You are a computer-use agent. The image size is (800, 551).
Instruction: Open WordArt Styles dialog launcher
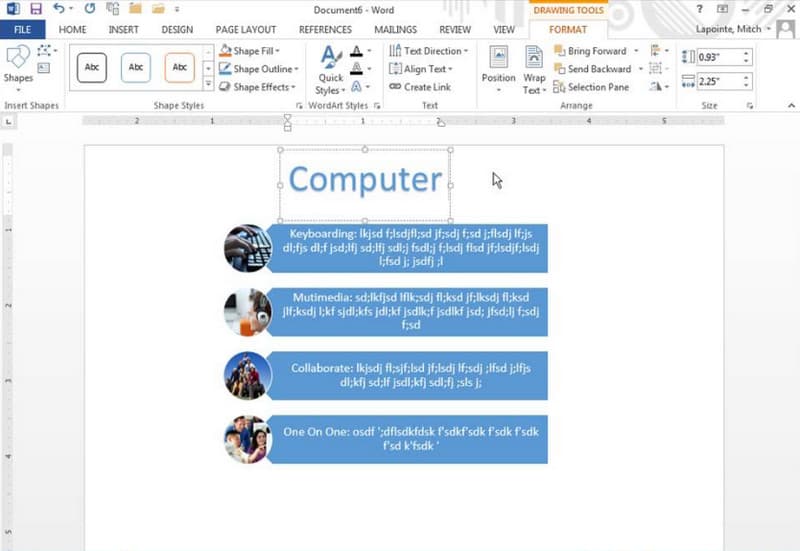(377, 106)
